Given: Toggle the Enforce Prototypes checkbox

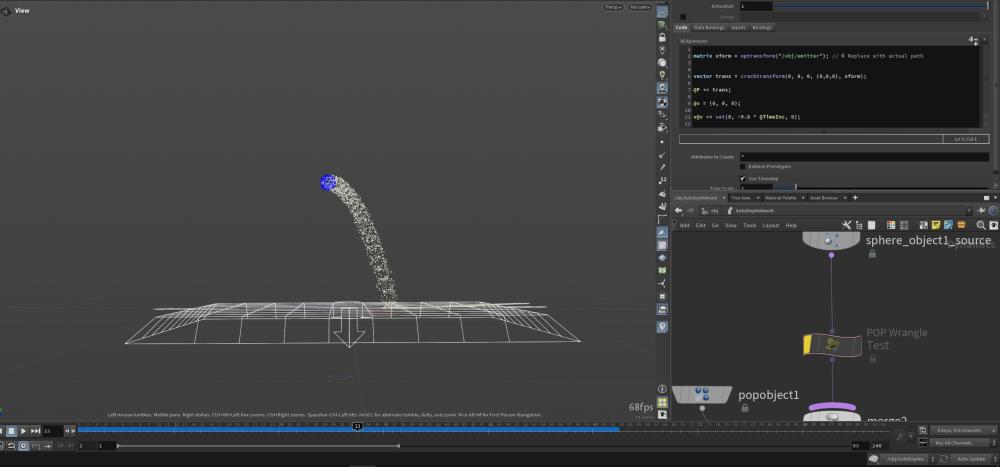Looking at the screenshot, I should click(743, 167).
